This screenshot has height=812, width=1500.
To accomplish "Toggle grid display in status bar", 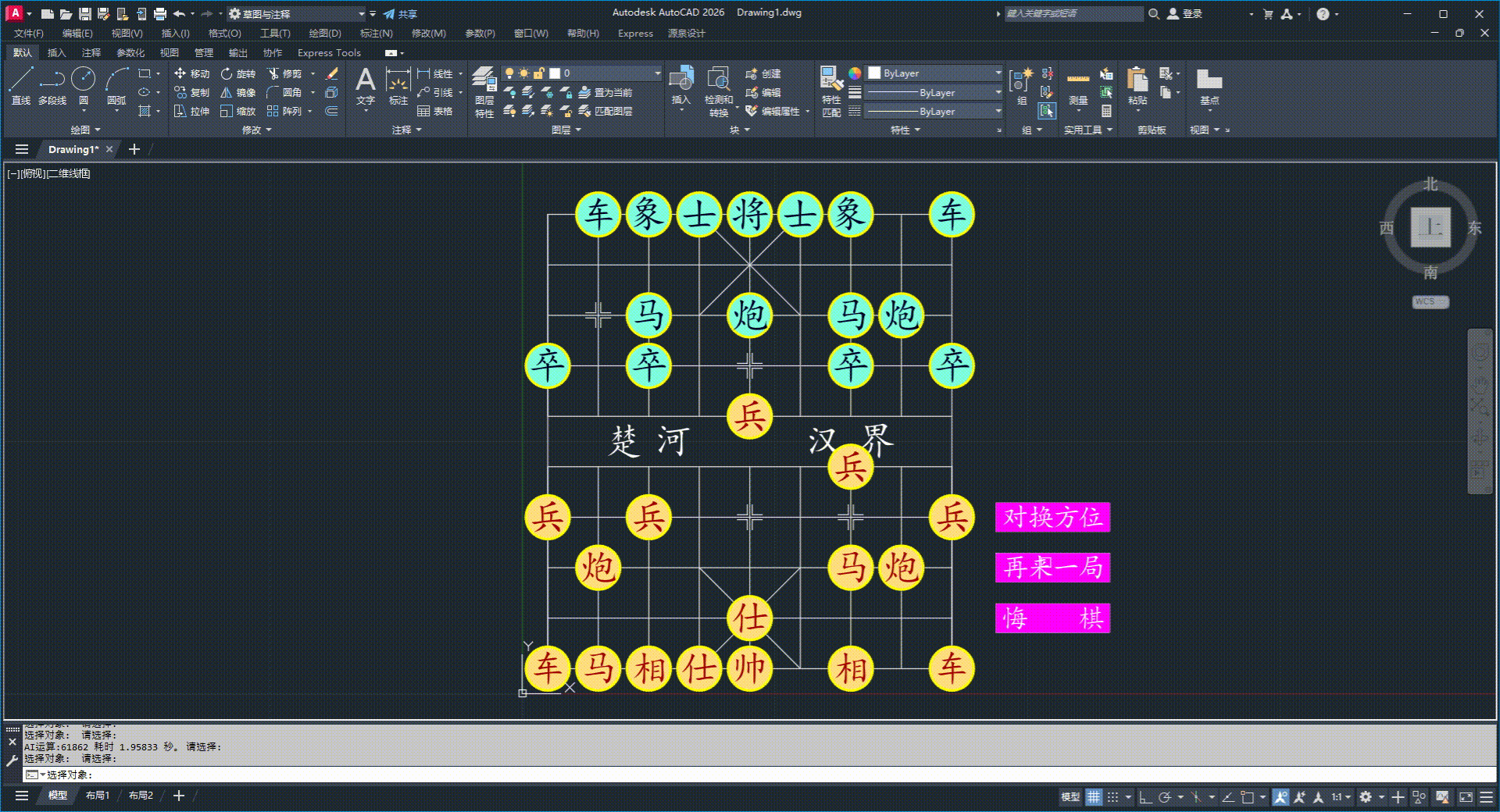I will coord(1094,797).
